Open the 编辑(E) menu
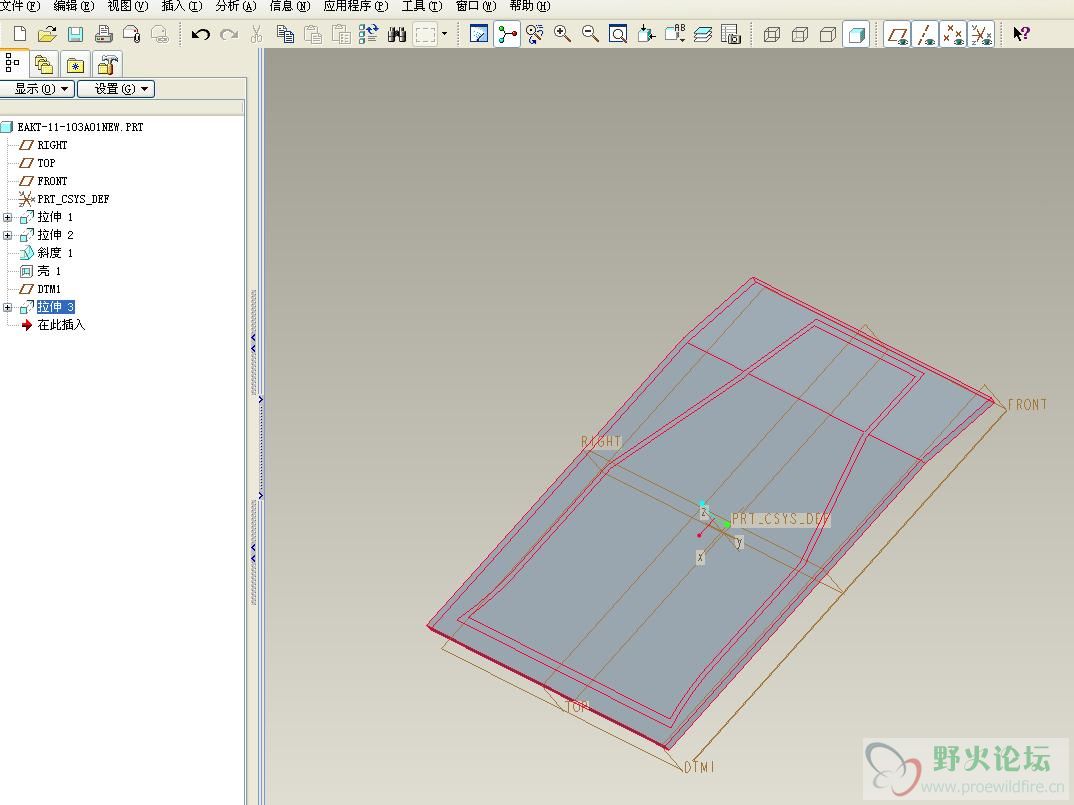This screenshot has height=805, width=1074. 73,6
